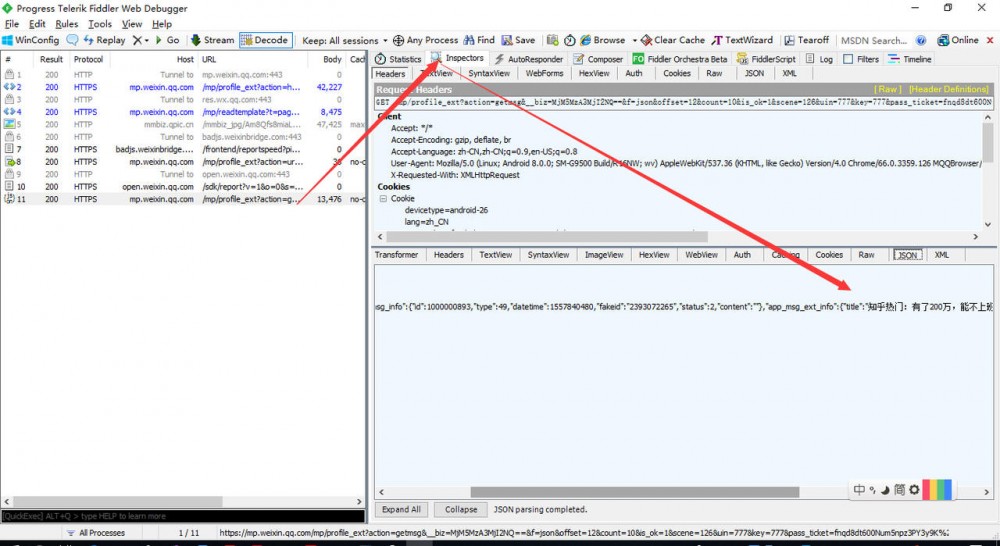The image size is (1000, 546).
Task: Select the response TextView tab
Action: [x=496, y=255]
